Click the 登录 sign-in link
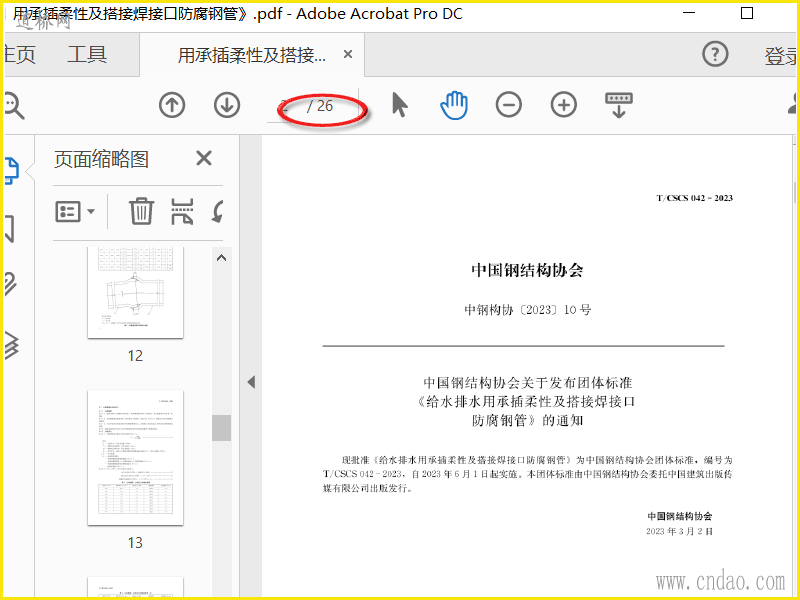800x600 pixels. pos(781,56)
